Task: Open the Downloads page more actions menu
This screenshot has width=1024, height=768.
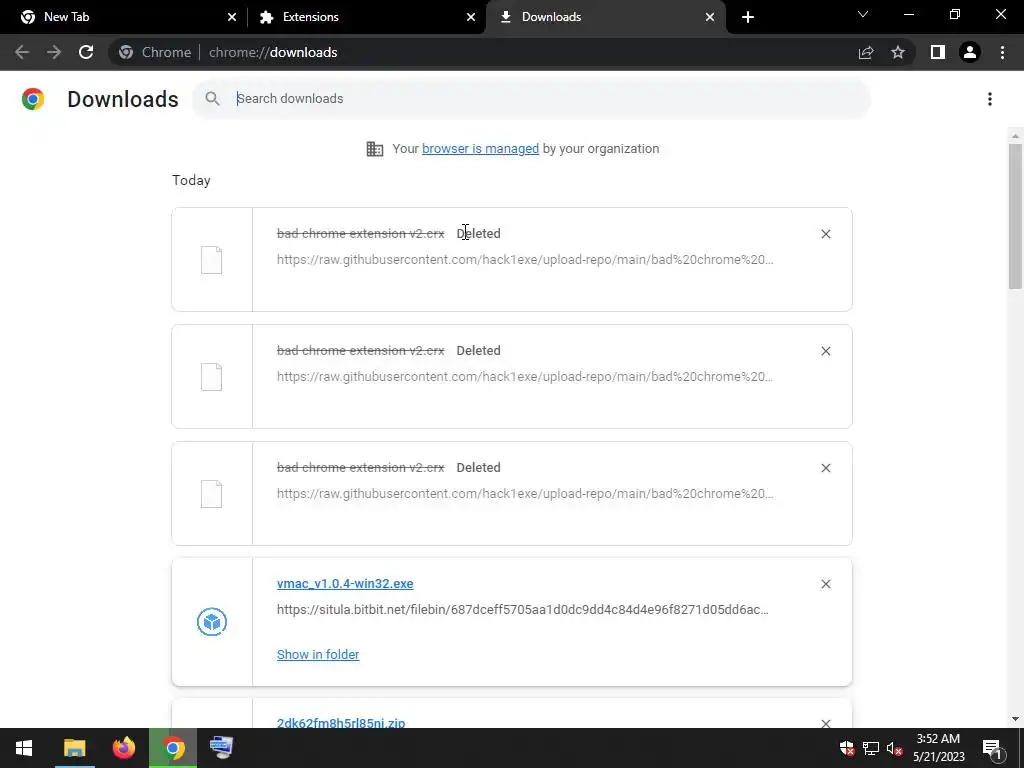Action: click(x=990, y=99)
